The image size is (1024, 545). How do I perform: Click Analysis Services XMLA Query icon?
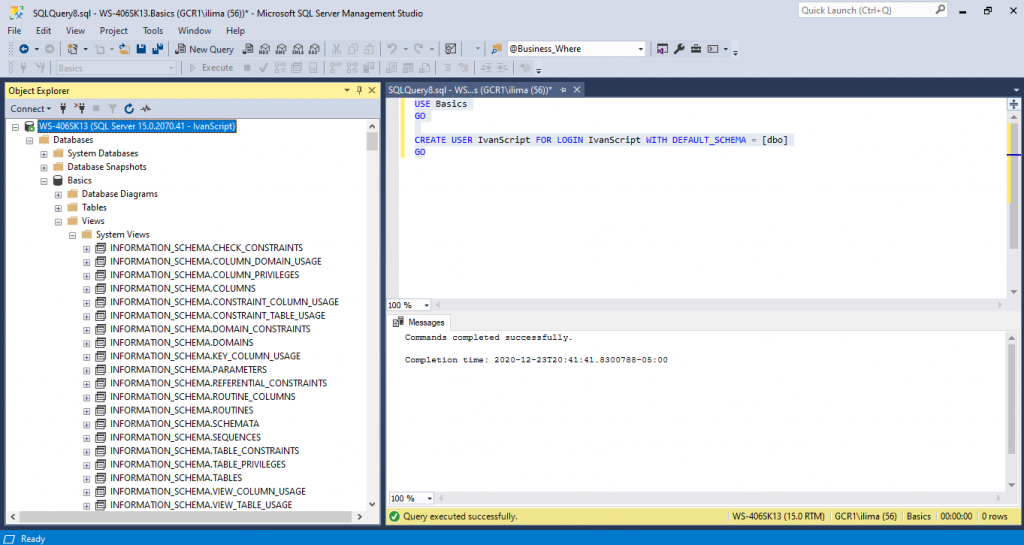point(298,49)
